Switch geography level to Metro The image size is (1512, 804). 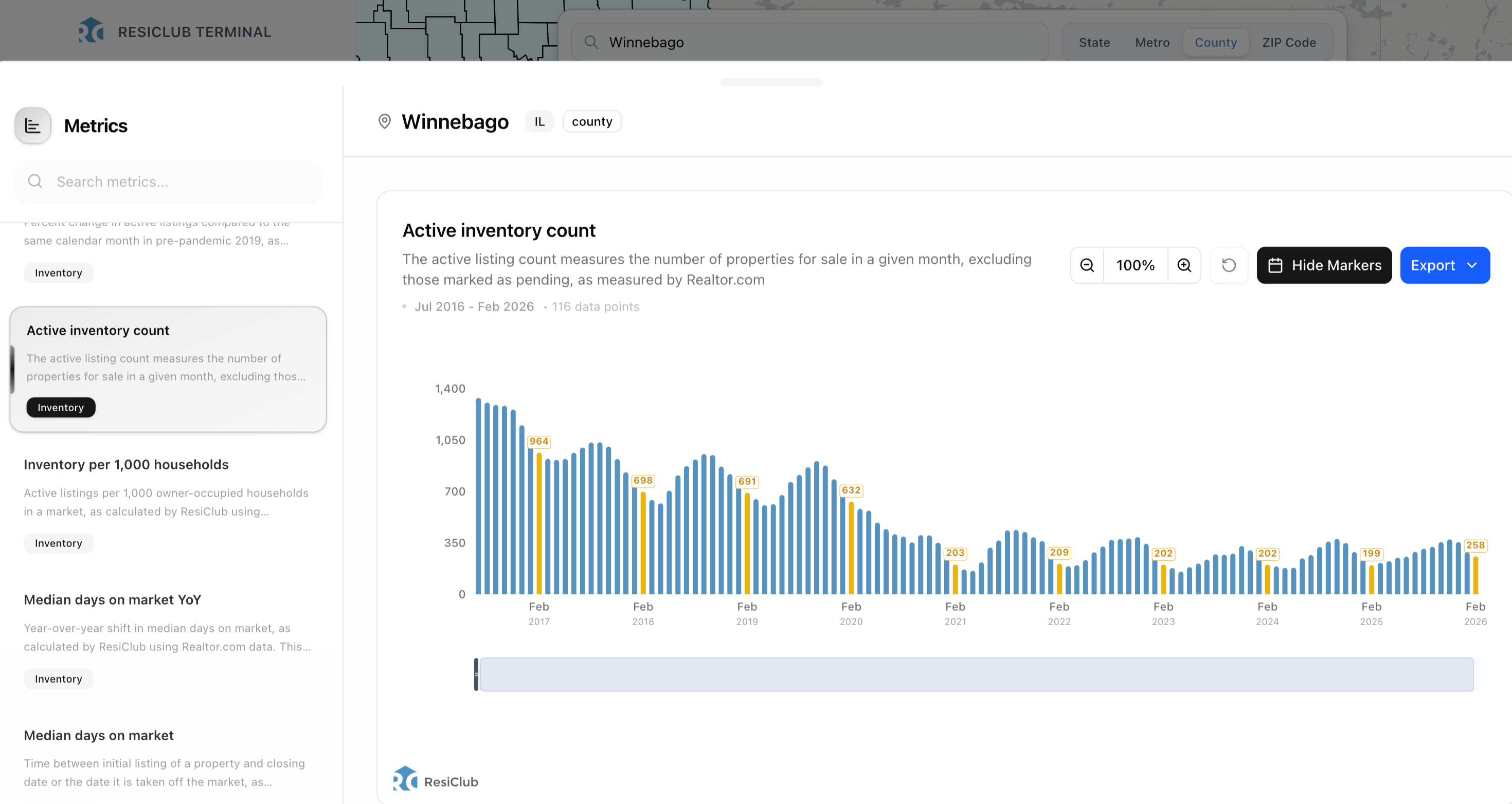(x=1152, y=42)
